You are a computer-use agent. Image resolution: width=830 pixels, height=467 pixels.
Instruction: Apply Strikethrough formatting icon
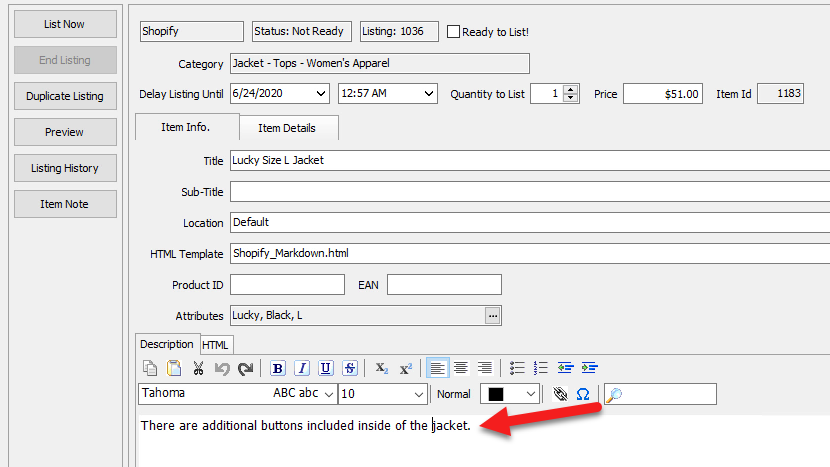[350, 368]
